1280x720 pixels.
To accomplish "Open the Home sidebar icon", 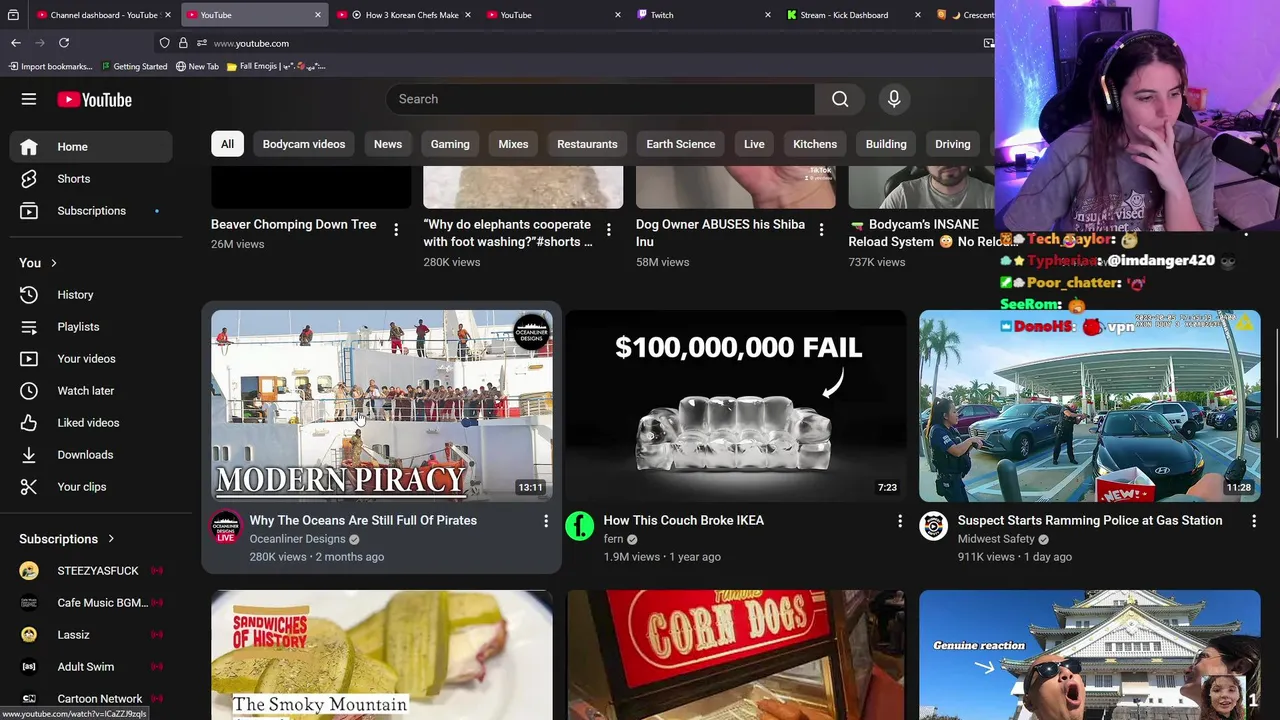I will tap(29, 147).
